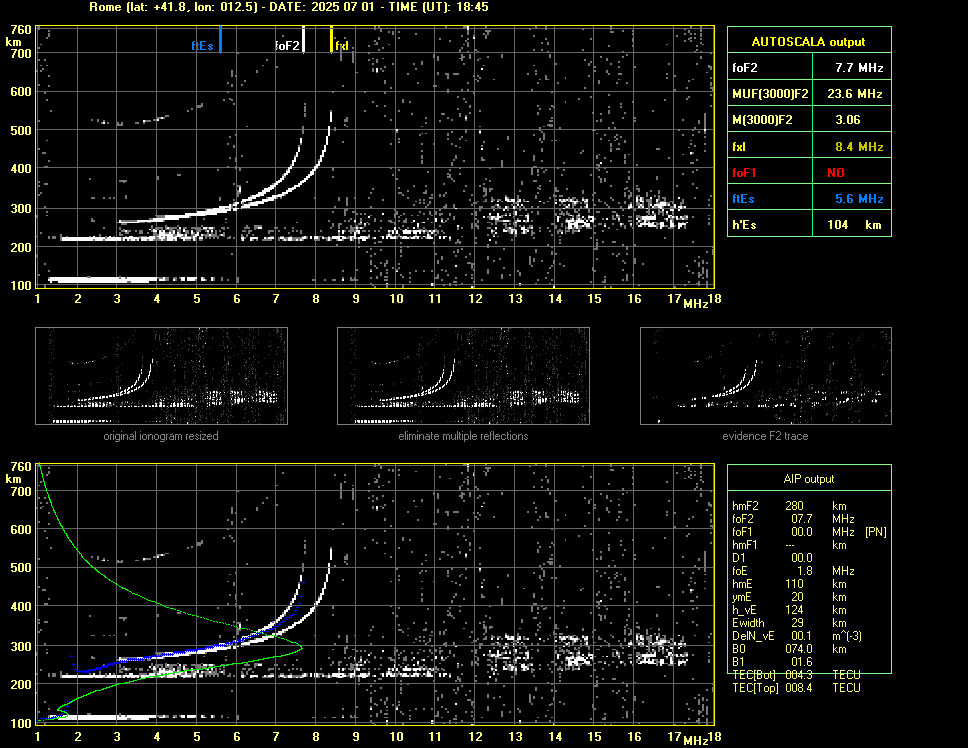The image size is (968, 748).
Task: Click the 'eliminate multiple reflections' caption
Action: click(463, 436)
